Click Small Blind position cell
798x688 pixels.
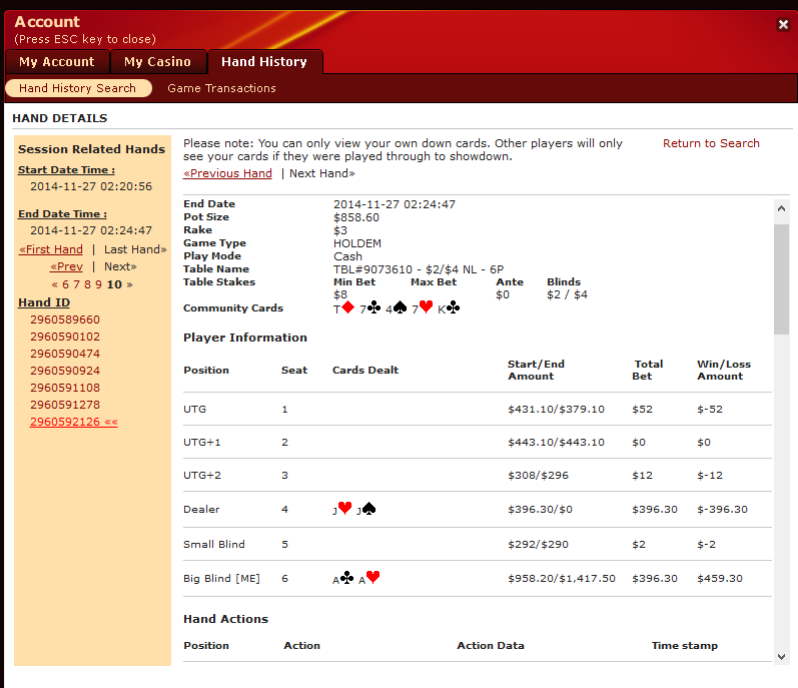click(214, 544)
